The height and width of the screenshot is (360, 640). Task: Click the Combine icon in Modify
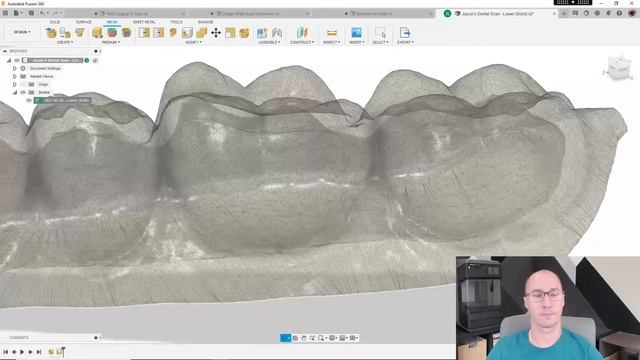(201, 33)
